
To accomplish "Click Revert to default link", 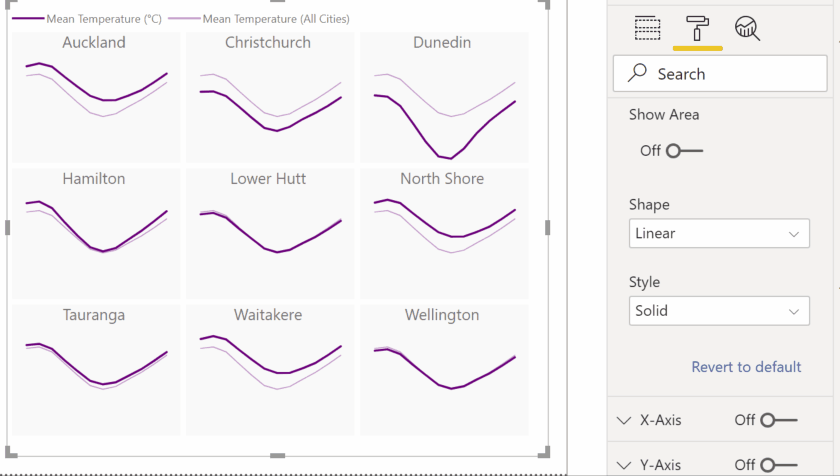I will 746,367.
